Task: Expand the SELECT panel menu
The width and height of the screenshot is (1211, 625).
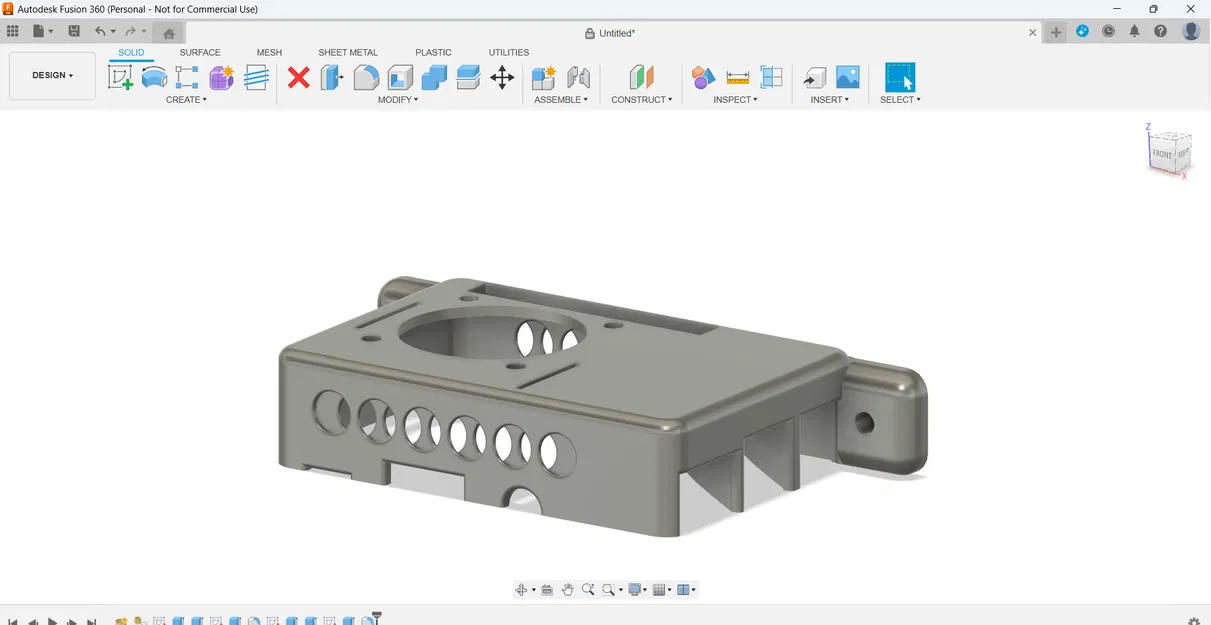Action: point(900,100)
